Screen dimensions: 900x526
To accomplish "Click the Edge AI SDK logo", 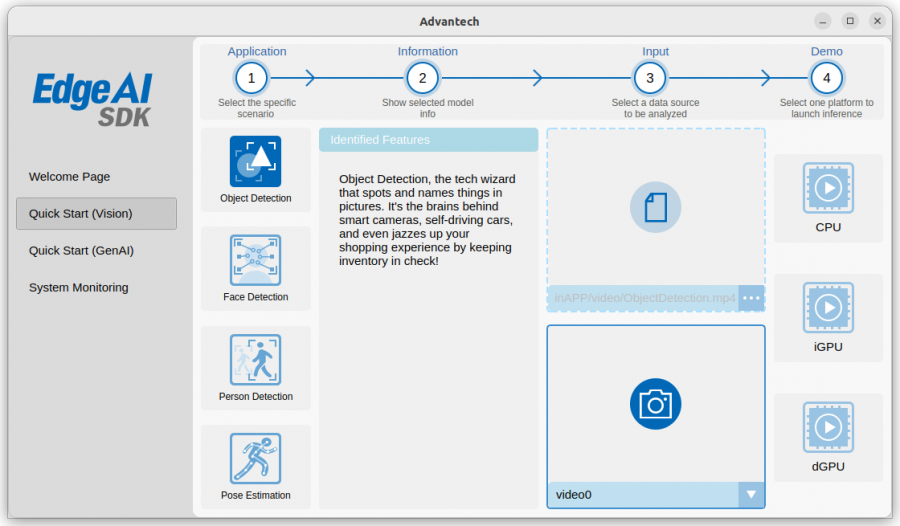I will 92,98.
